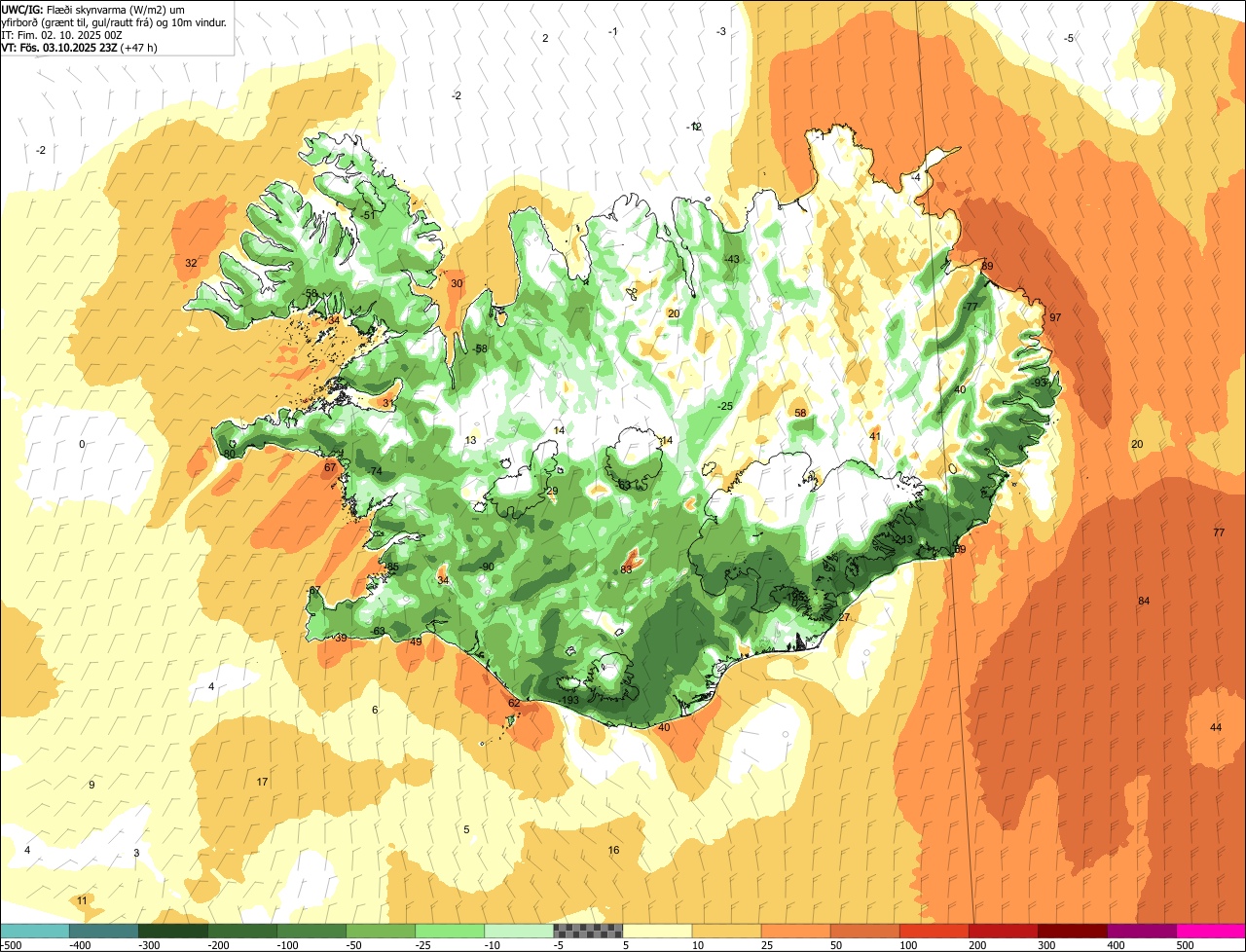Click the map value "9" southwest of Iceland
Screen dimensions: 1246x952
(92, 785)
